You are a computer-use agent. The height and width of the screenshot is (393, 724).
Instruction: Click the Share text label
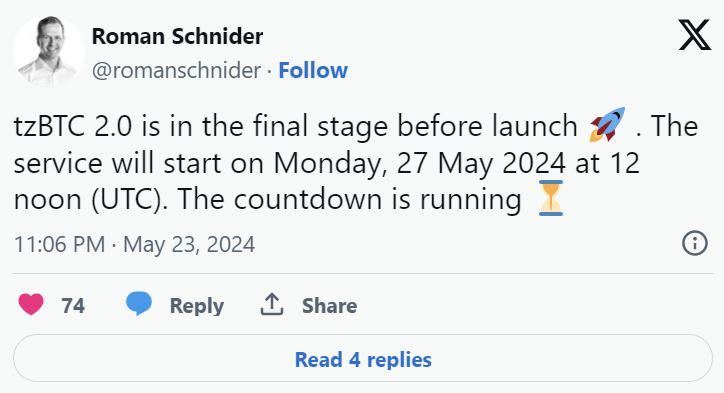point(329,306)
